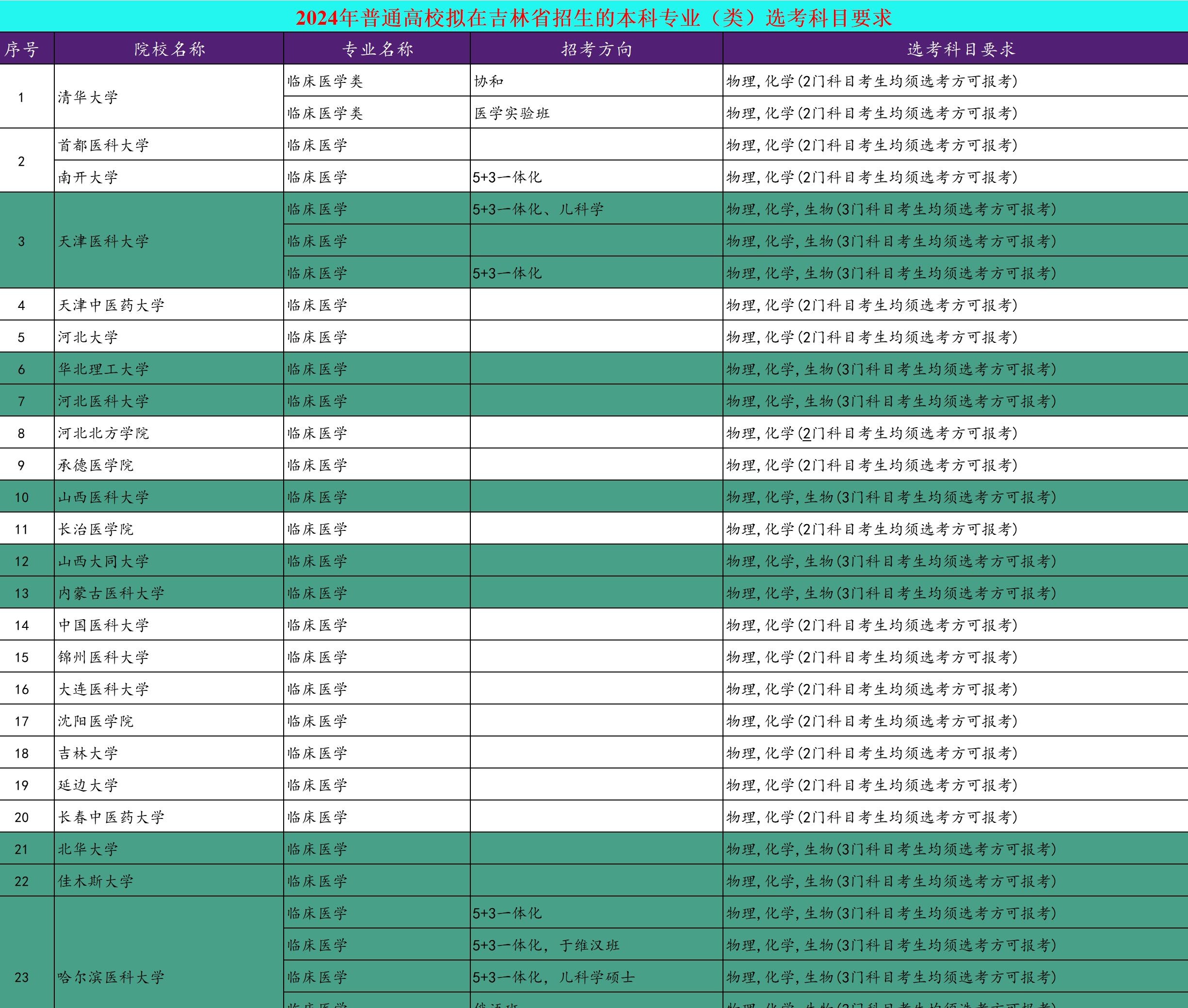Click the 大连医科大学 cell
This screenshot has height=1008, width=1188.
click(169, 688)
